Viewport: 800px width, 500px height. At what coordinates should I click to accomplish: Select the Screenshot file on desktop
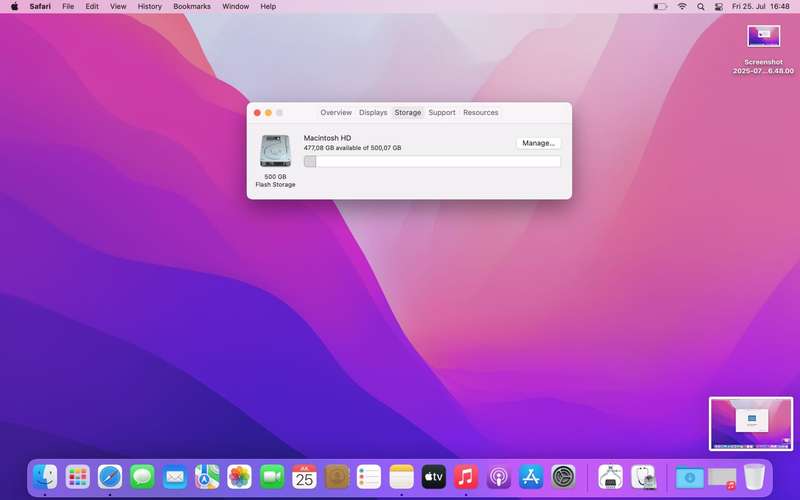pos(763,50)
